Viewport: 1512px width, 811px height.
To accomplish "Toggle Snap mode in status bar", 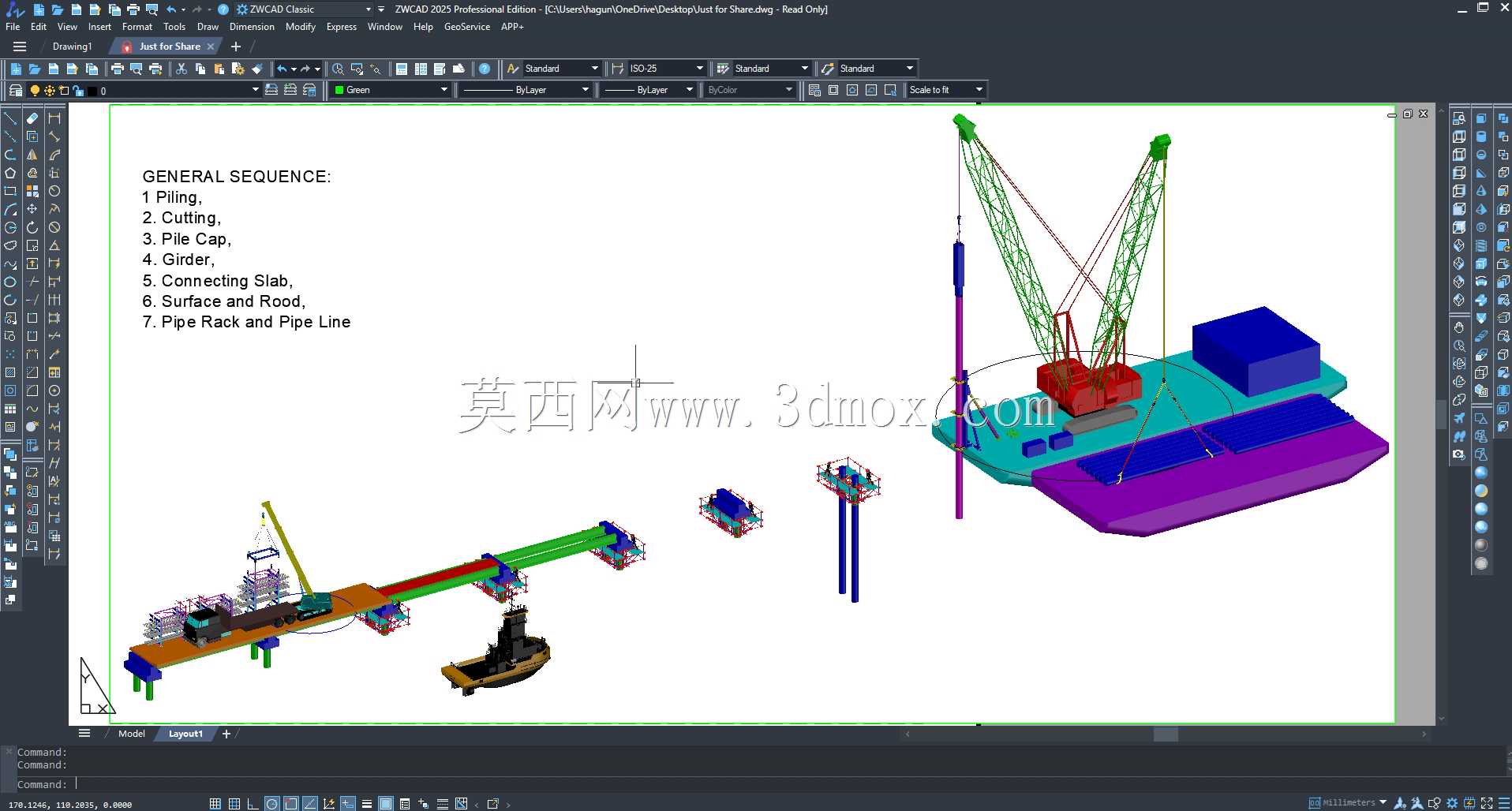I will (215, 804).
